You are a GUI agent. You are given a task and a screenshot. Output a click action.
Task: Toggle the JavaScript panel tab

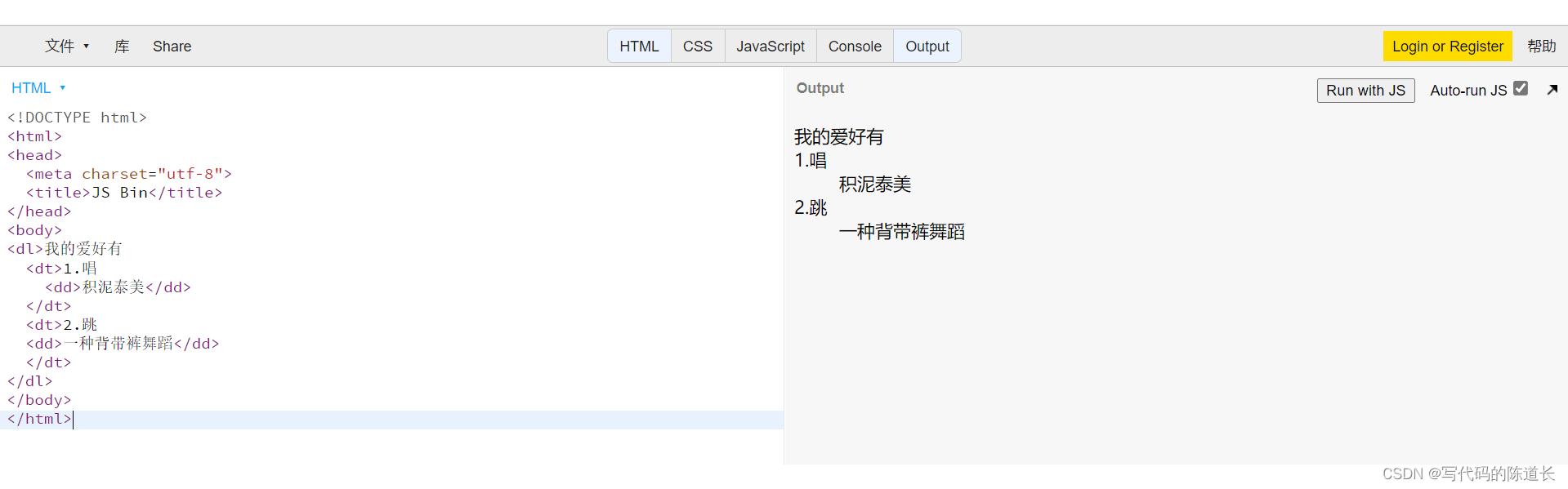771,47
